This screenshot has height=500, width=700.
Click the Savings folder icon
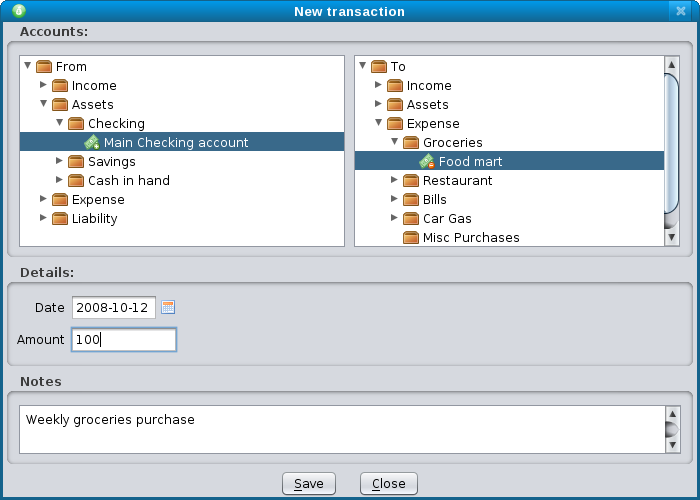point(76,161)
